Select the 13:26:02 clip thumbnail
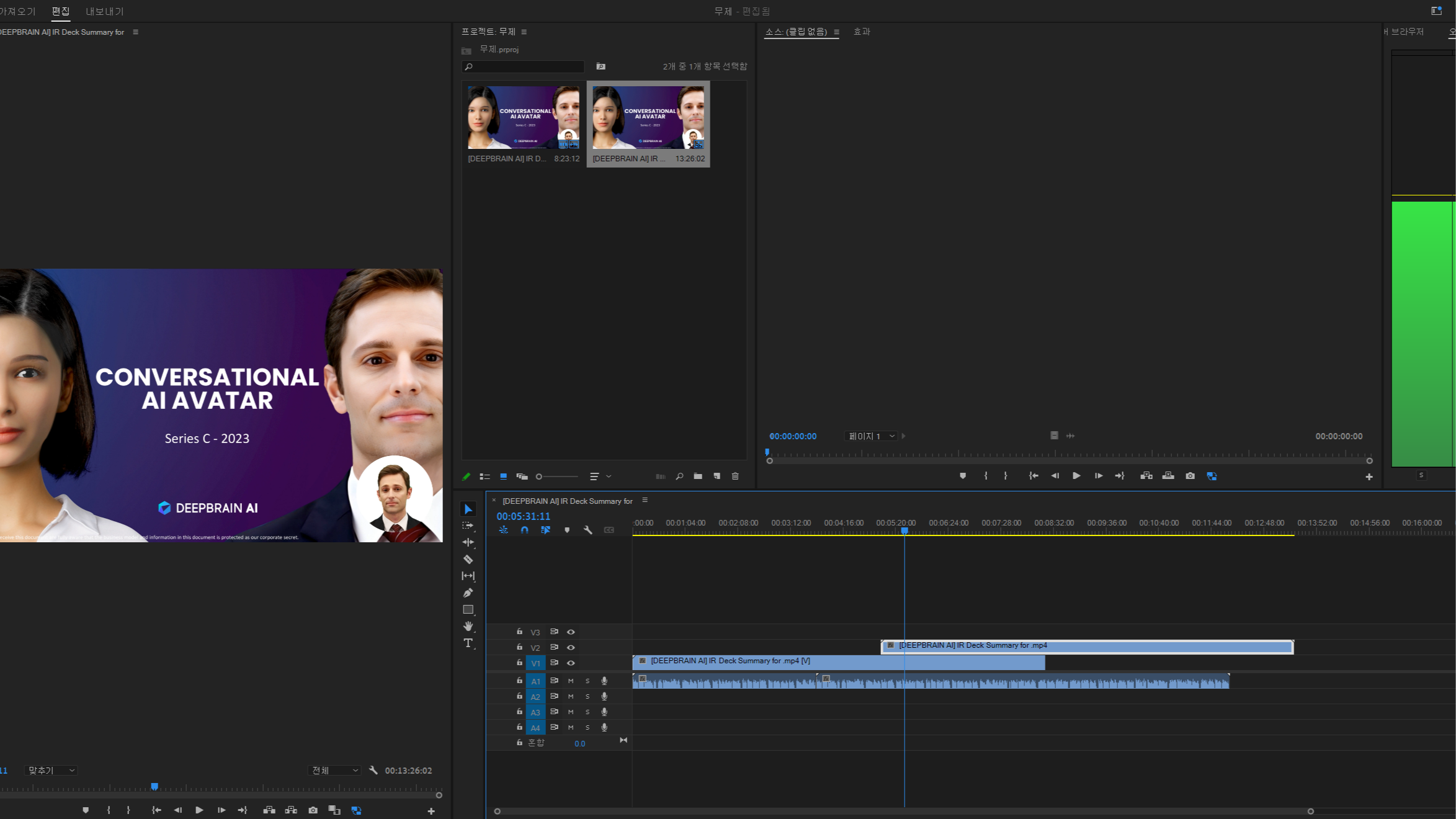The height and width of the screenshot is (819, 1456). [648, 118]
